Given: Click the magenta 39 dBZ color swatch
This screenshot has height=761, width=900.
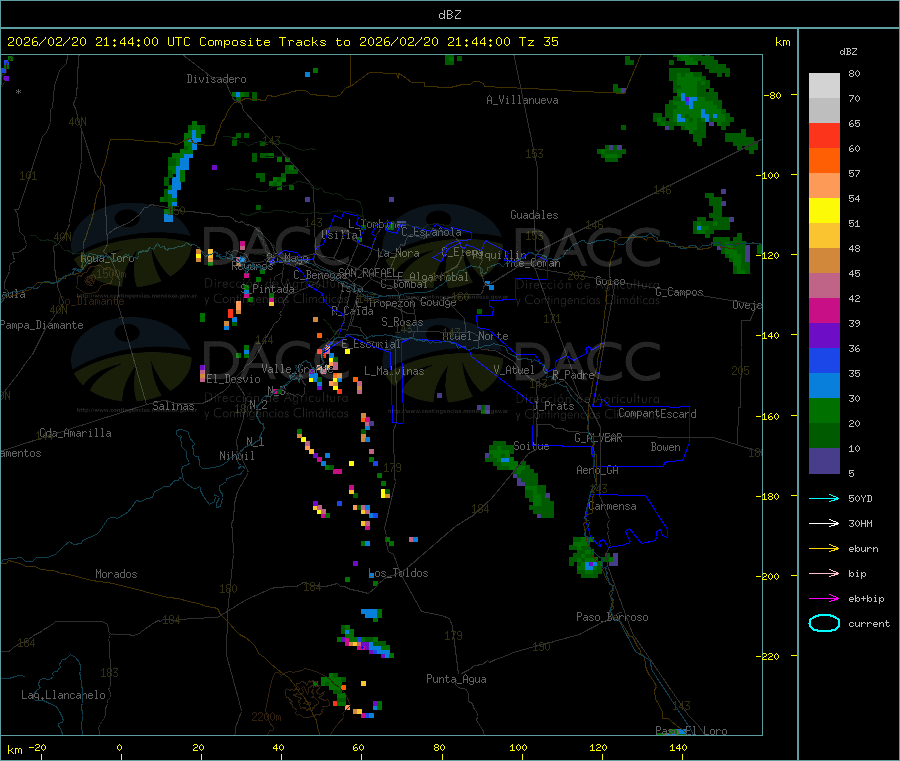Looking at the screenshot, I should (824, 310).
